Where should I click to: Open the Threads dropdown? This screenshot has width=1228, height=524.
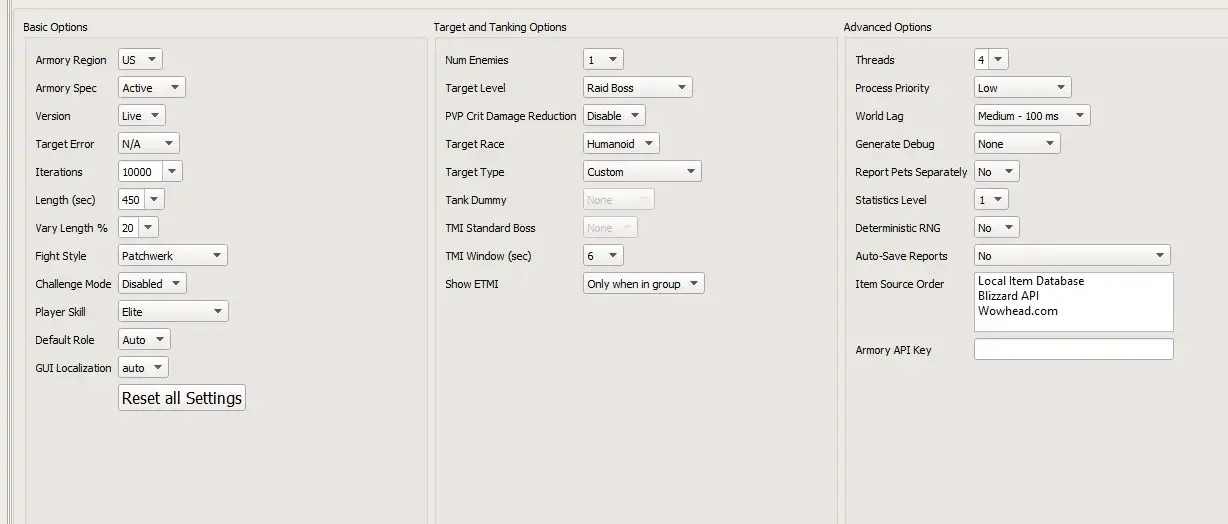click(x=991, y=60)
